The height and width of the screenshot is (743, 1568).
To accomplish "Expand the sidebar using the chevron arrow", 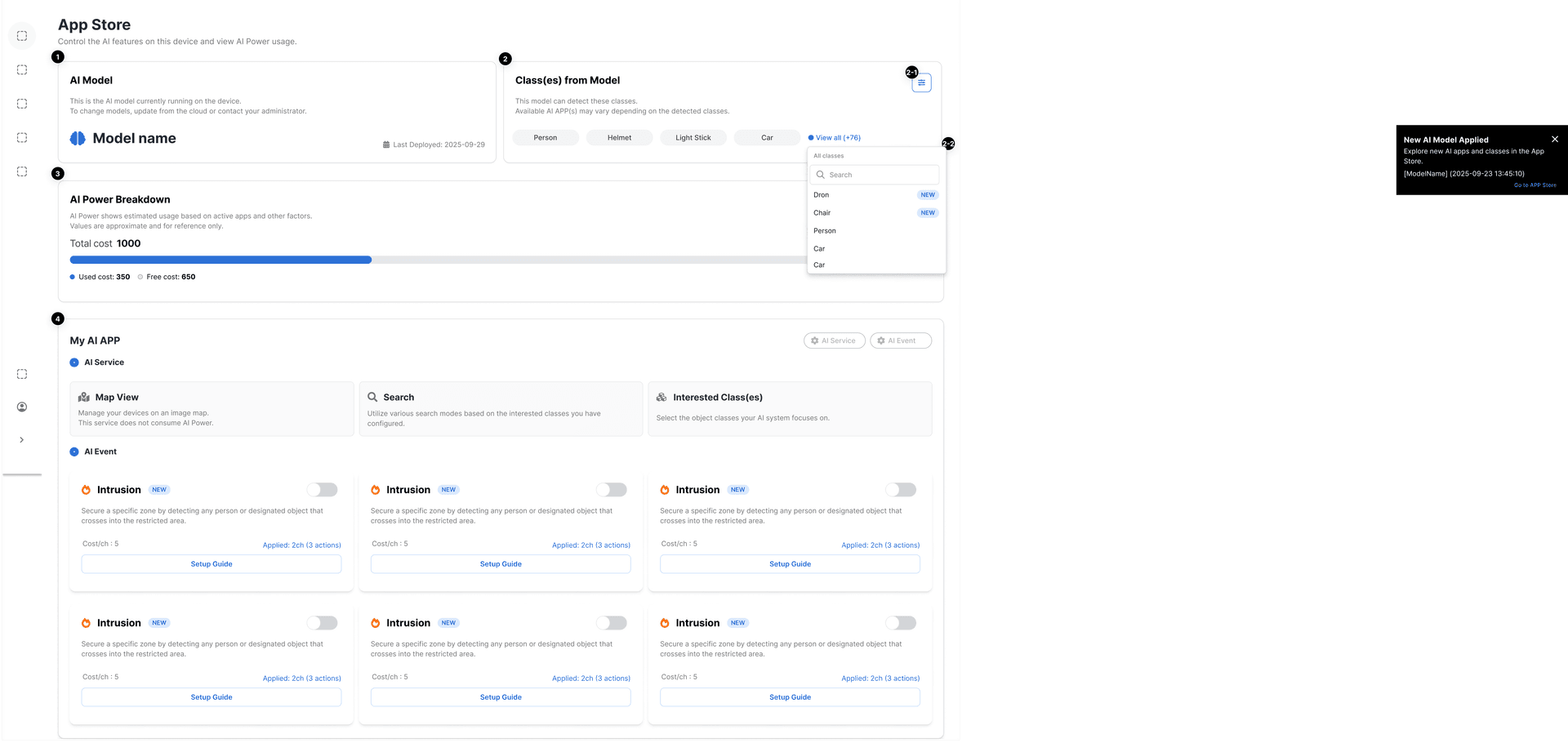I will tap(22, 440).
